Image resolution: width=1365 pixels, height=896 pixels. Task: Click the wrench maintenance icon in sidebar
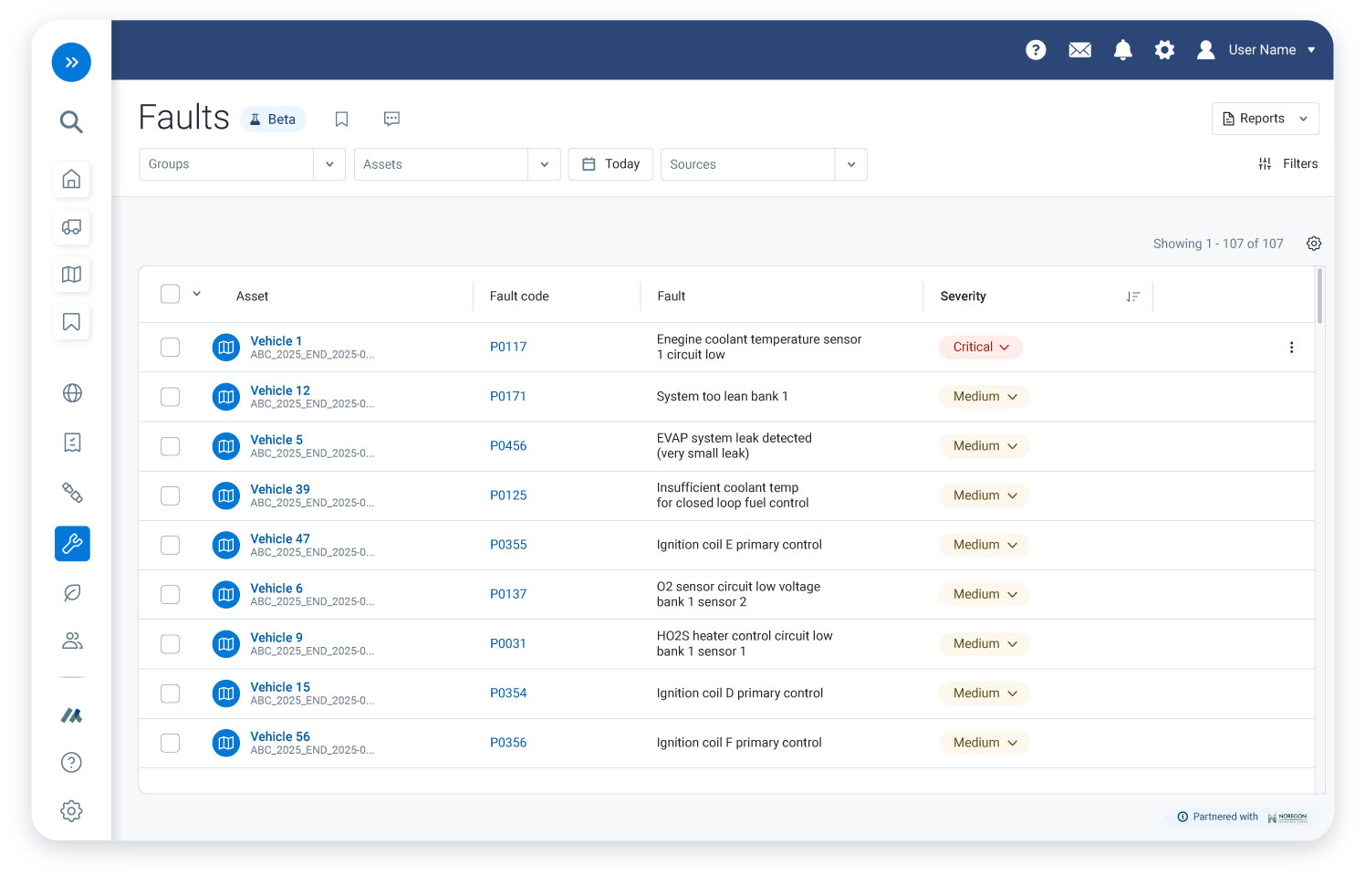coord(72,544)
